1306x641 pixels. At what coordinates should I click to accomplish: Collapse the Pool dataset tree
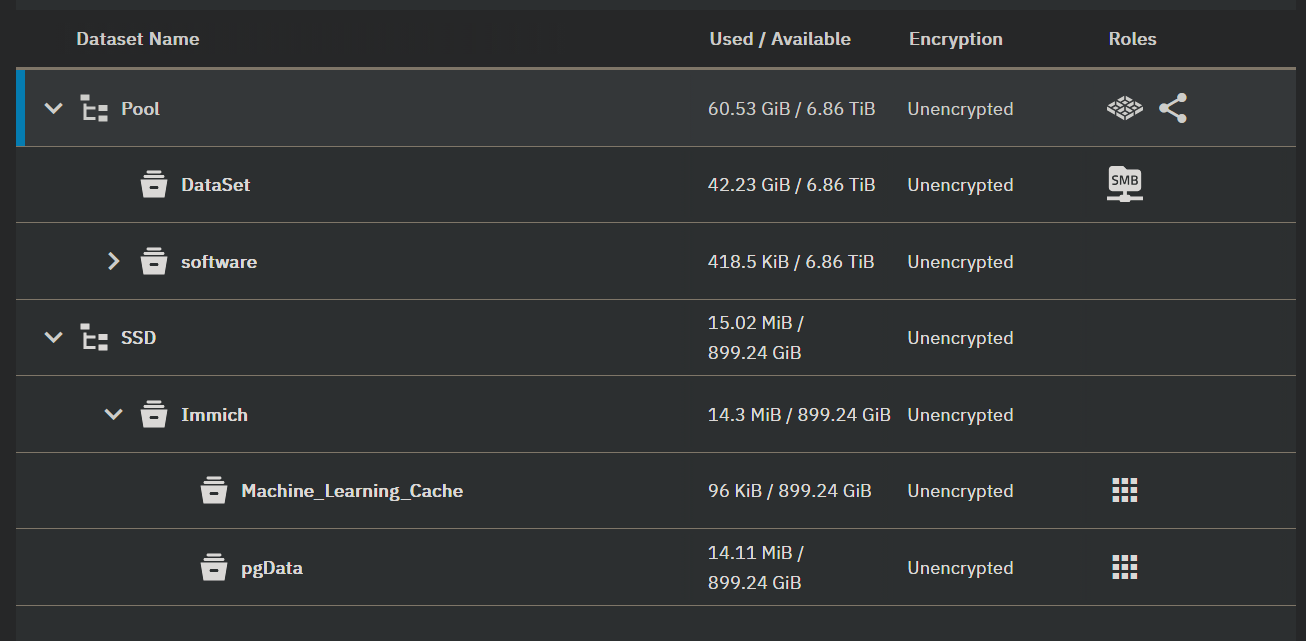pos(54,108)
